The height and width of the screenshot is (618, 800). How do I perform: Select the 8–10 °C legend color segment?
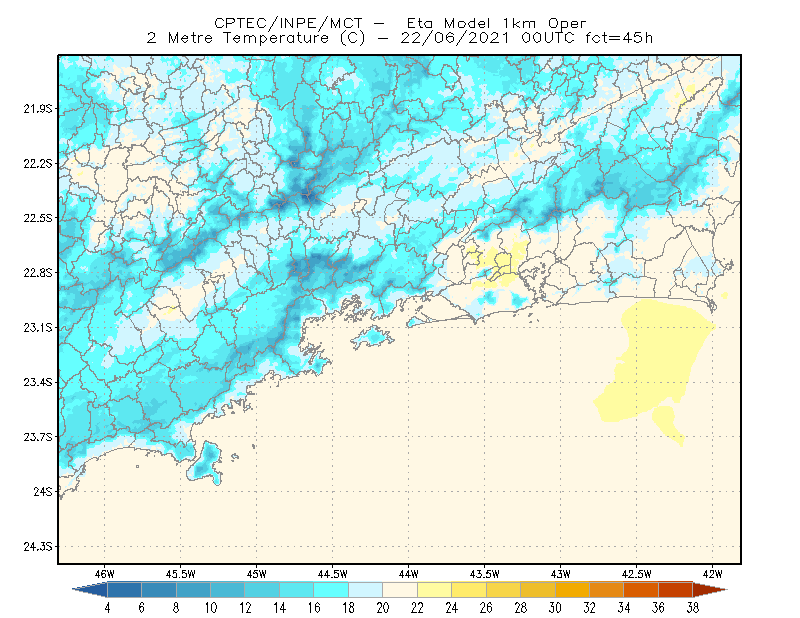(193, 590)
